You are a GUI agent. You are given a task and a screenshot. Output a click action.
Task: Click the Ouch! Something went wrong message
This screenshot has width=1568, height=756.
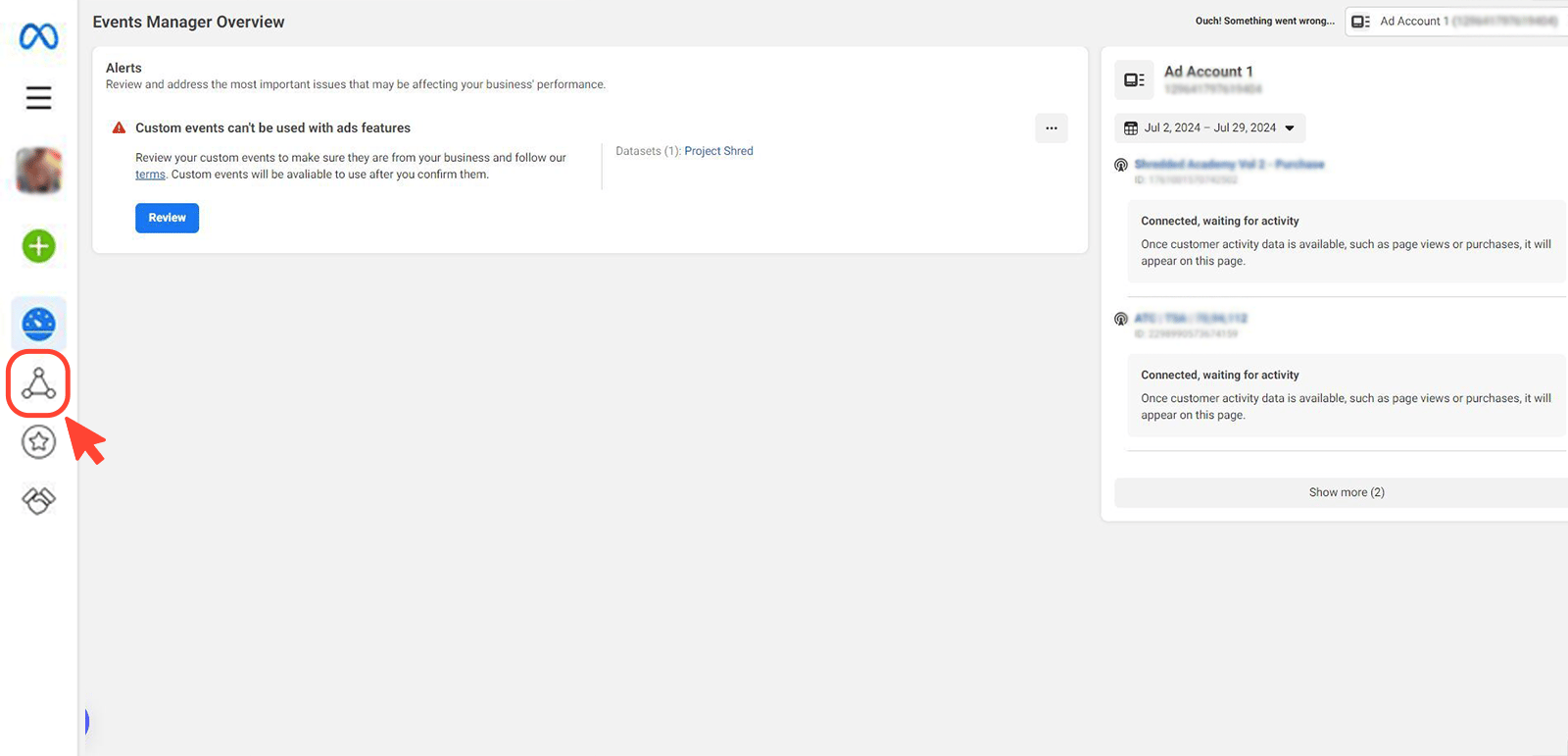pos(1264,21)
